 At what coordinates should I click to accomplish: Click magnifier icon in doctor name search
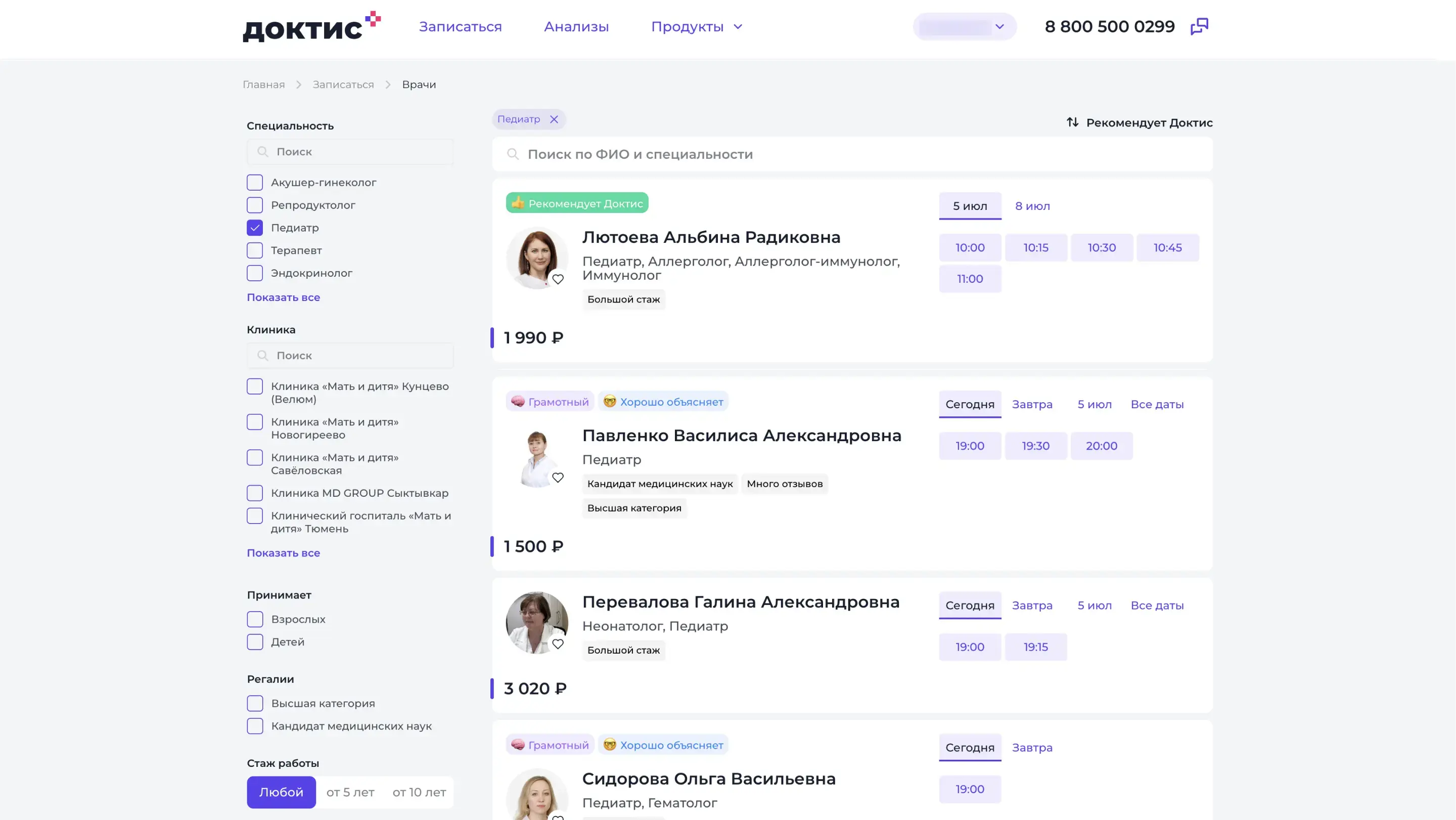(513, 154)
